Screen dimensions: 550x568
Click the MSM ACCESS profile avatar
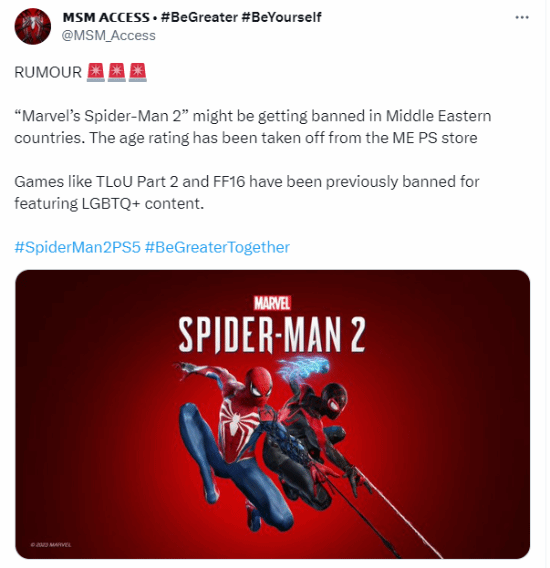pyautogui.click(x=33, y=26)
